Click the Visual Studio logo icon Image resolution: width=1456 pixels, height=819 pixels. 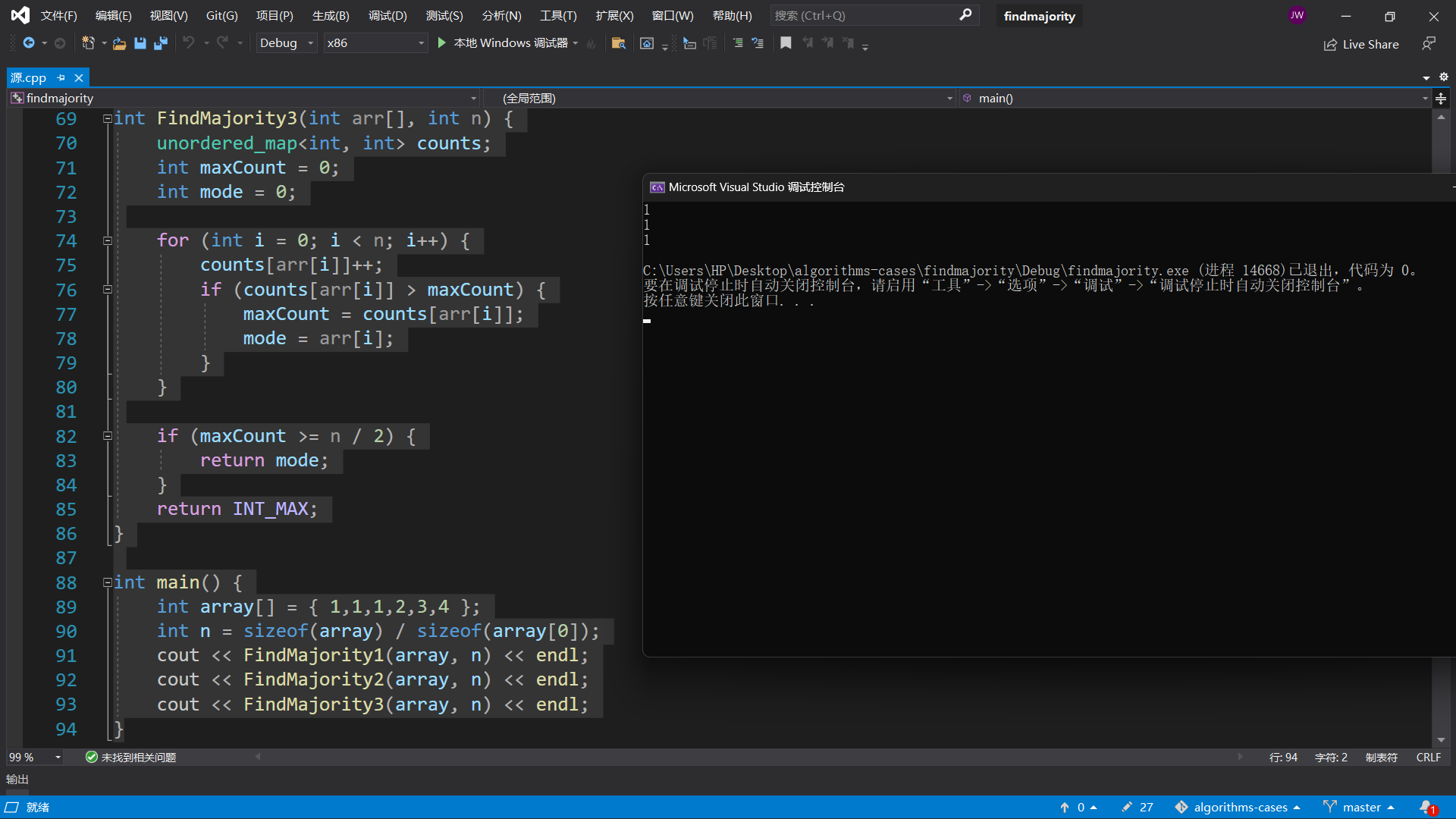click(20, 15)
